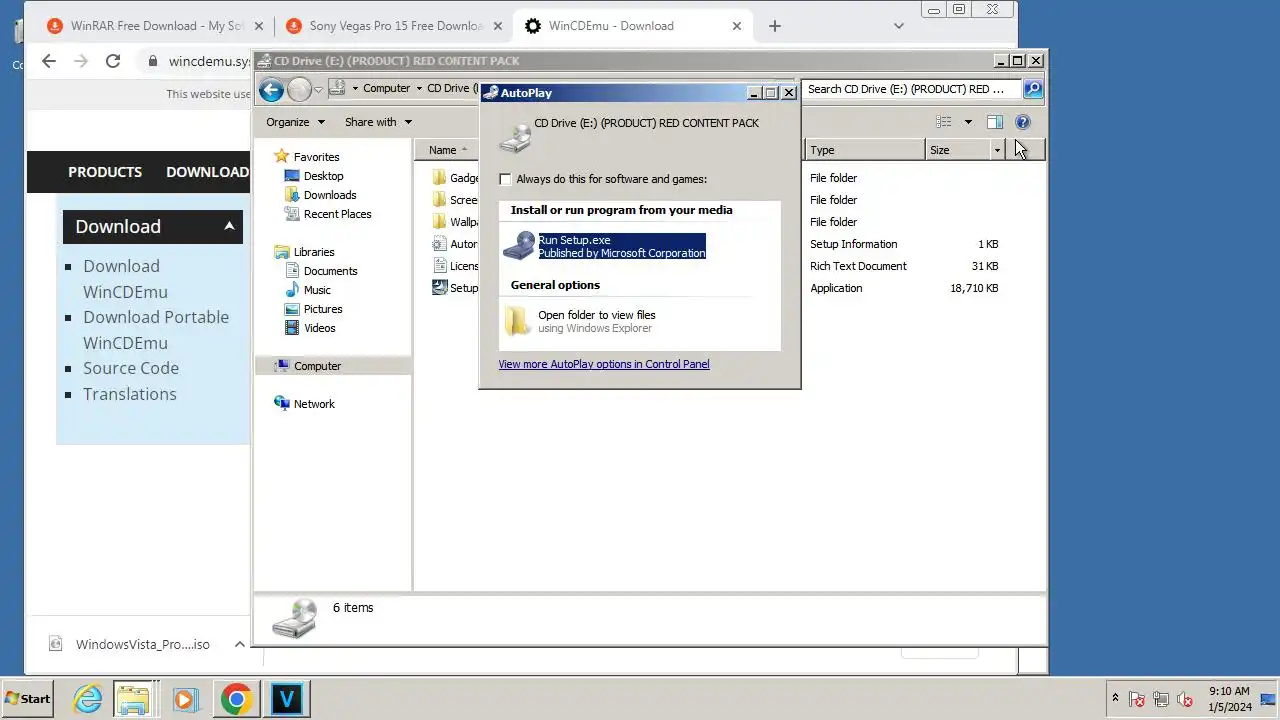Click the Explorer search magnifier button

(1033, 89)
